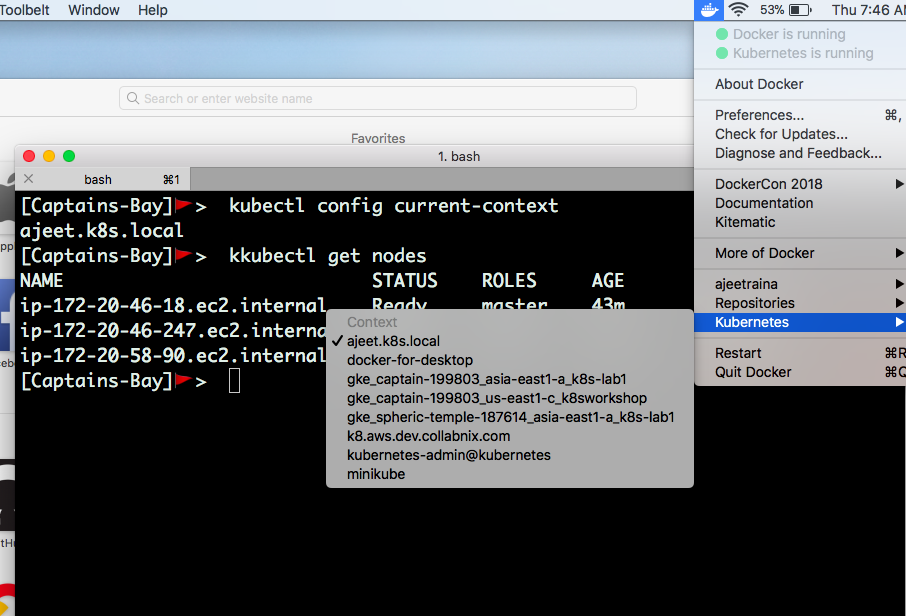Click the ROLES column header in terminal
Viewport: 906px width, 616px height.
click(x=509, y=280)
